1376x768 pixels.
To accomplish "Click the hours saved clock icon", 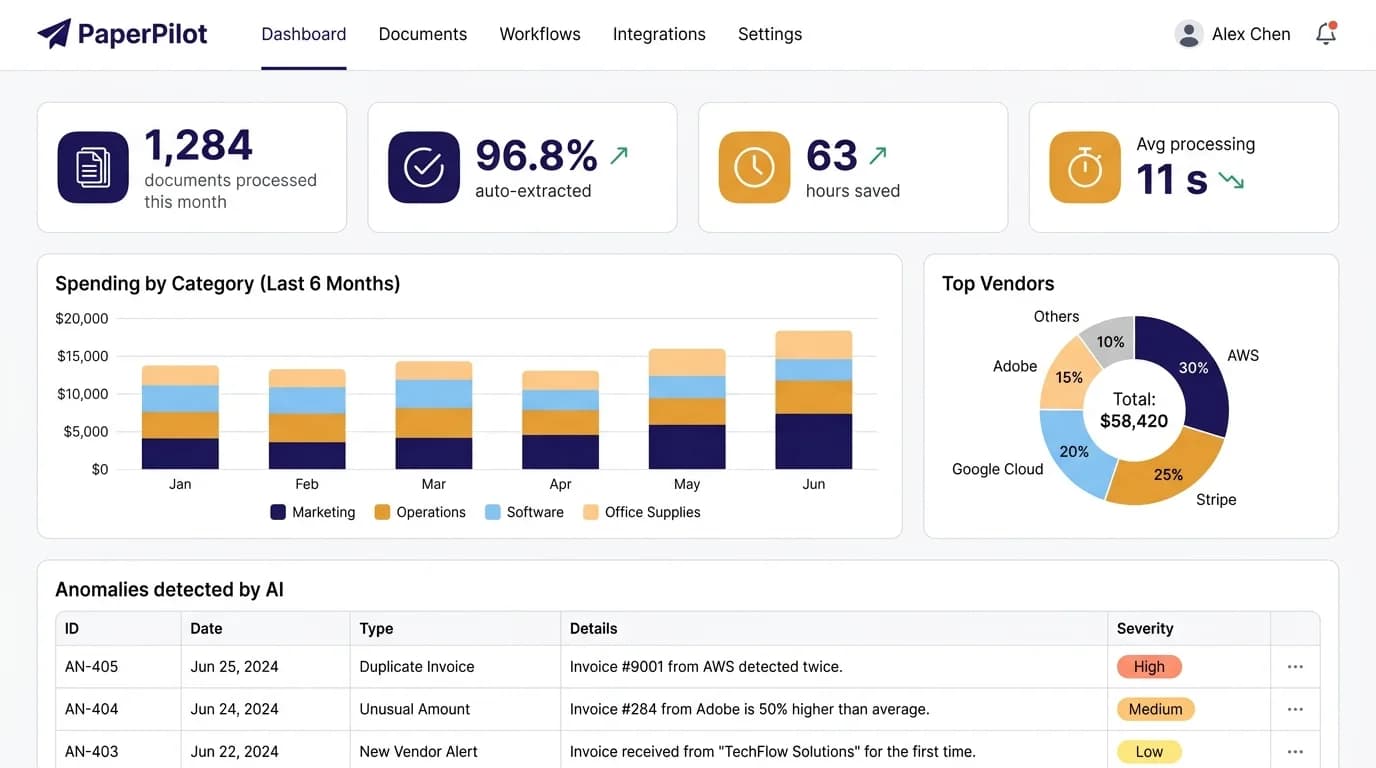I will click(x=754, y=167).
